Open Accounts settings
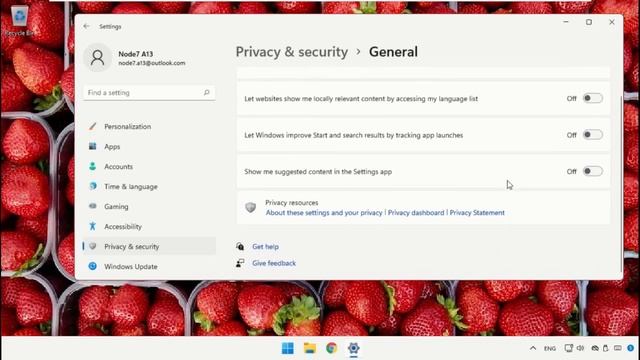This screenshot has width=640, height=360. point(149,167)
